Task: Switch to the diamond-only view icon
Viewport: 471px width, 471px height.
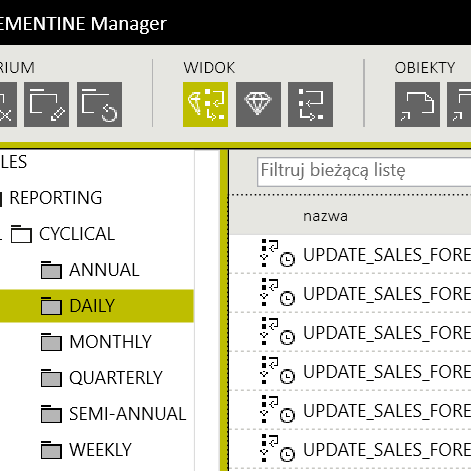Action: pyautogui.click(x=258, y=104)
